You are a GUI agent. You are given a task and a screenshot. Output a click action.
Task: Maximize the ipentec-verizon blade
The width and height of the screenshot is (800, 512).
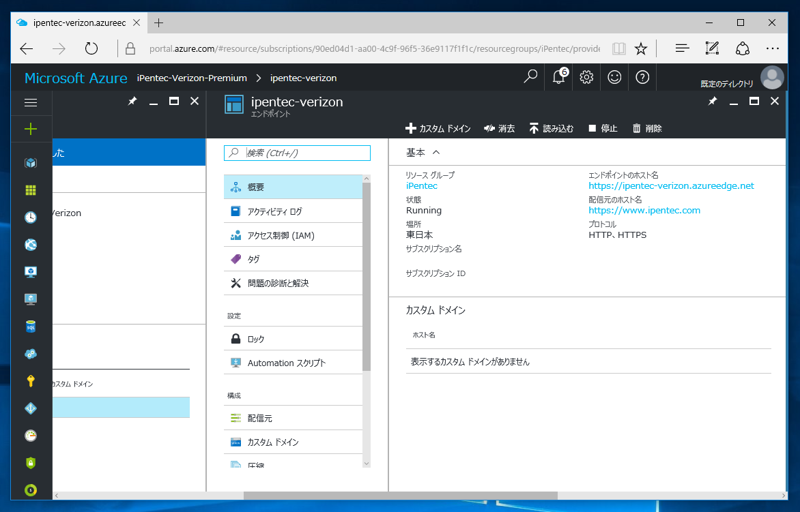pyautogui.click(x=754, y=101)
